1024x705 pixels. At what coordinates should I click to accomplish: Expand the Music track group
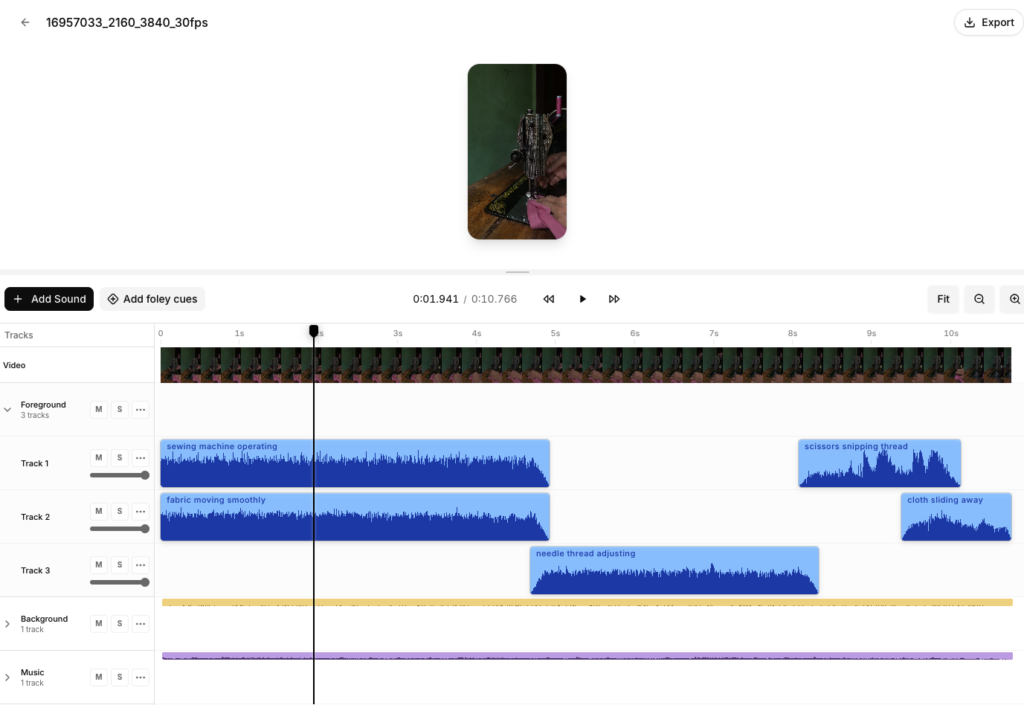pos(7,678)
